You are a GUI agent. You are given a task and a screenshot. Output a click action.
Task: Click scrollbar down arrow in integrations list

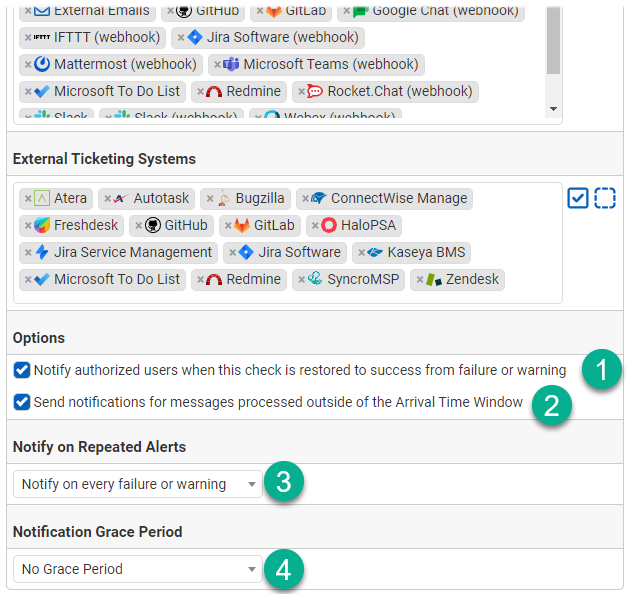[x=554, y=109]
